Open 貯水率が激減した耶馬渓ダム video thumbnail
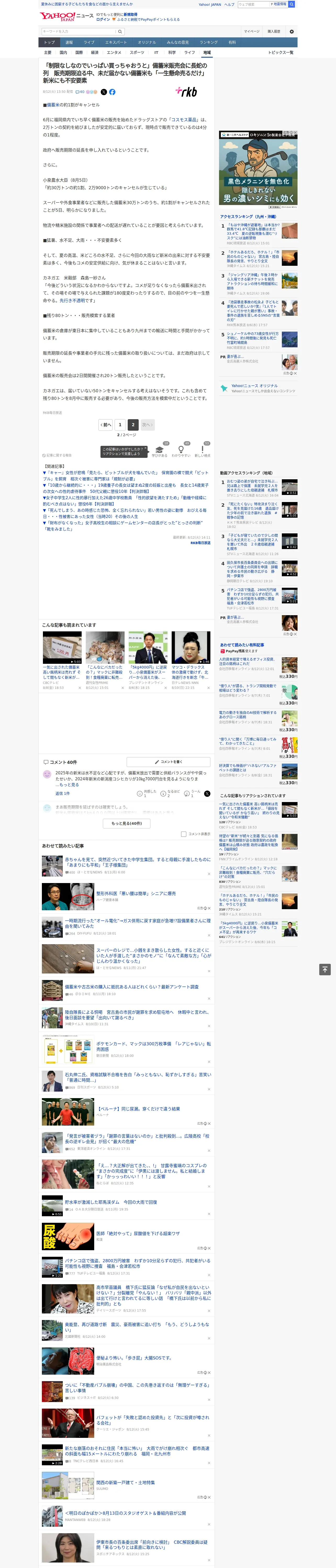This screenshot has height=1568, width=336. tap(52, 1206)
